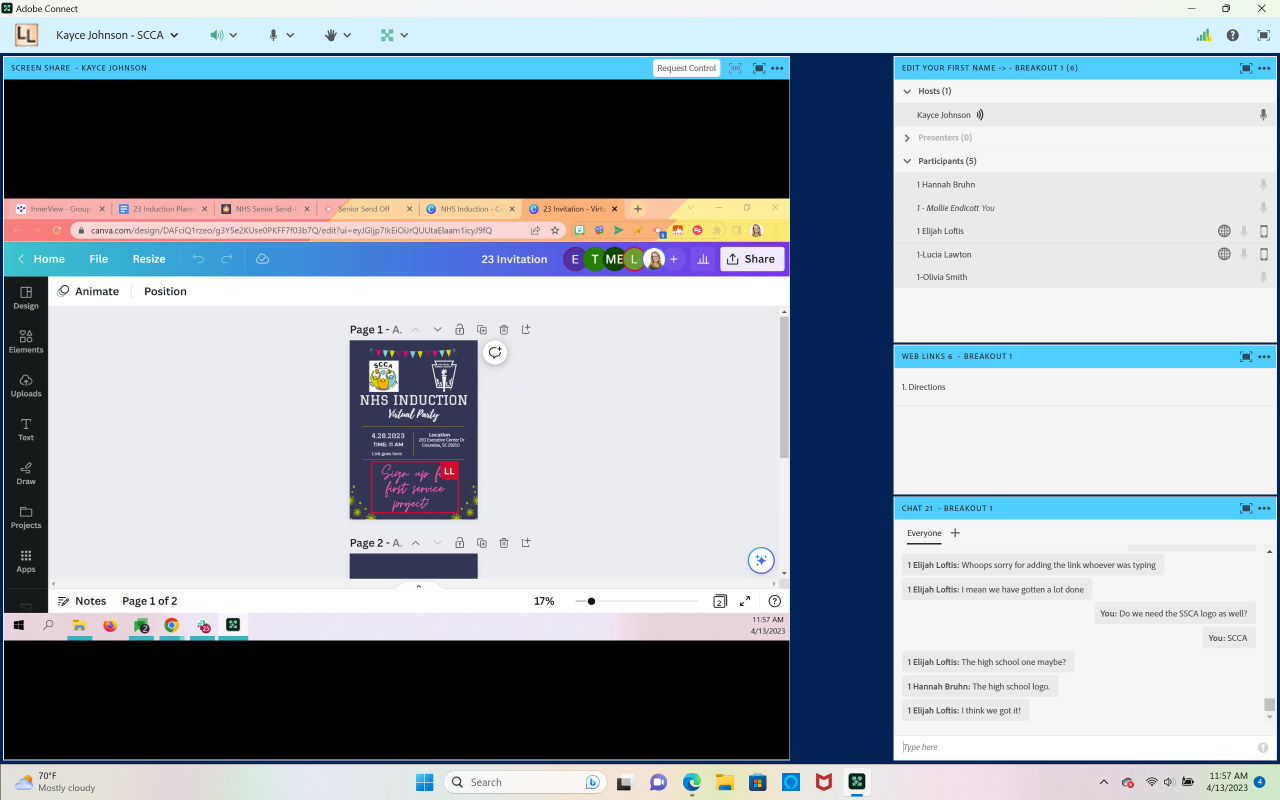
Task: Check the connection status bars icon
Action: tap(1204, 35)
